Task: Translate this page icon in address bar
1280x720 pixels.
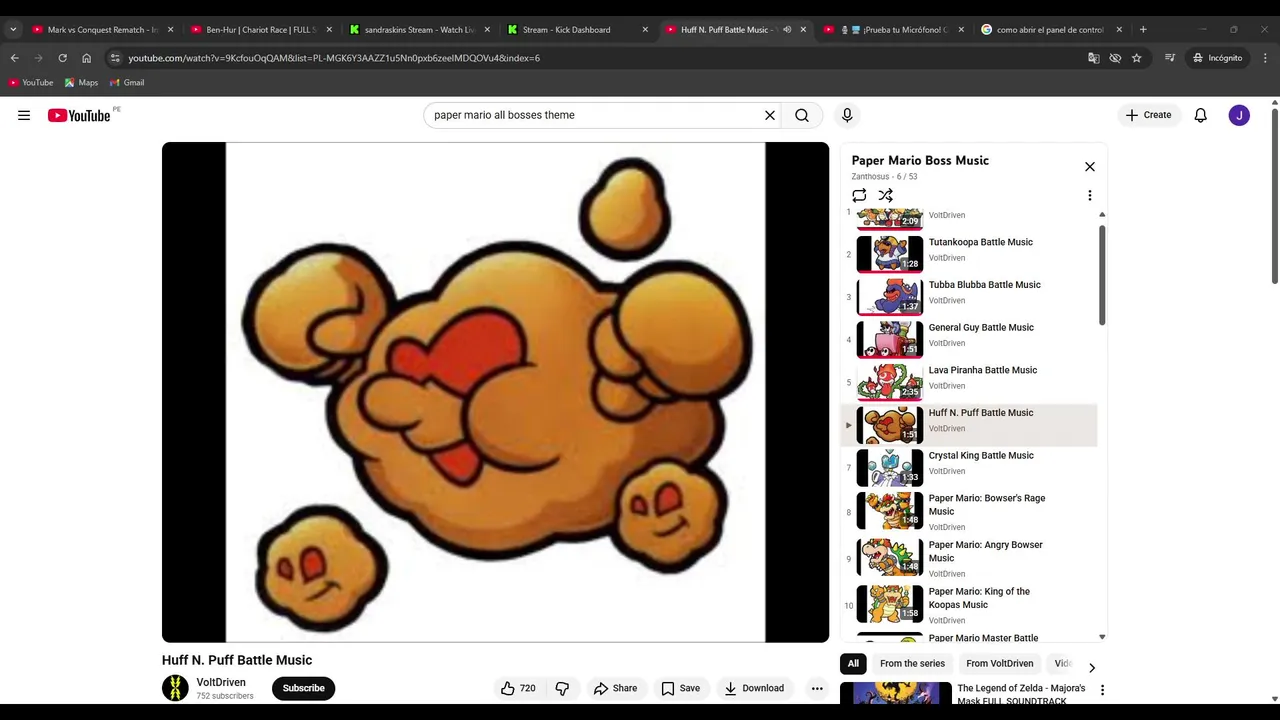Action: coord(1094,58)
